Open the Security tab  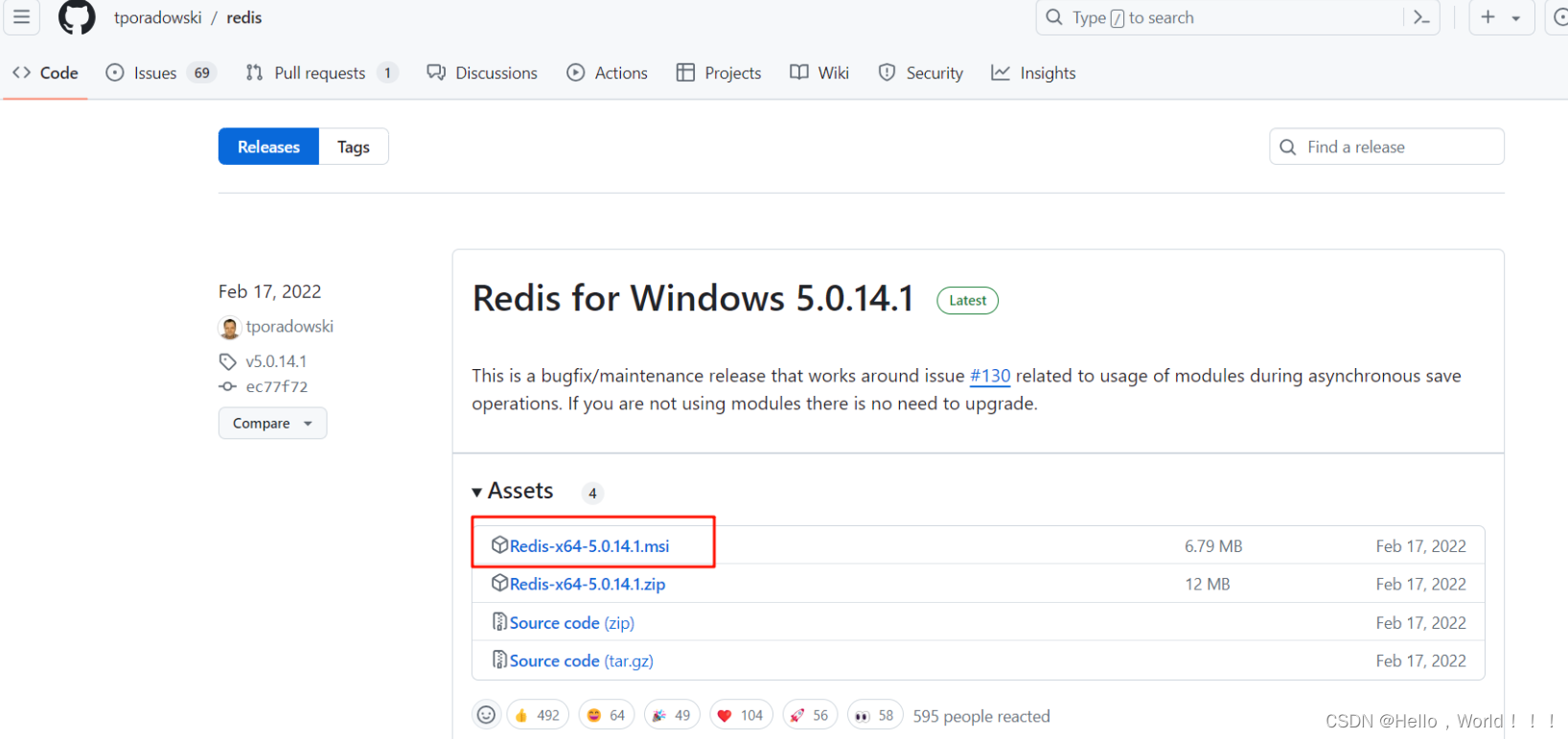[920, 73]
